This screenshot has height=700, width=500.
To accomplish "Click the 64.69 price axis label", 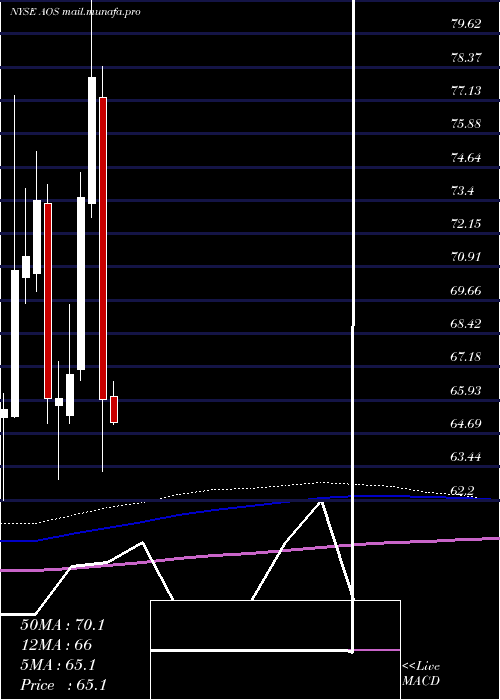I will coord(466,423).
